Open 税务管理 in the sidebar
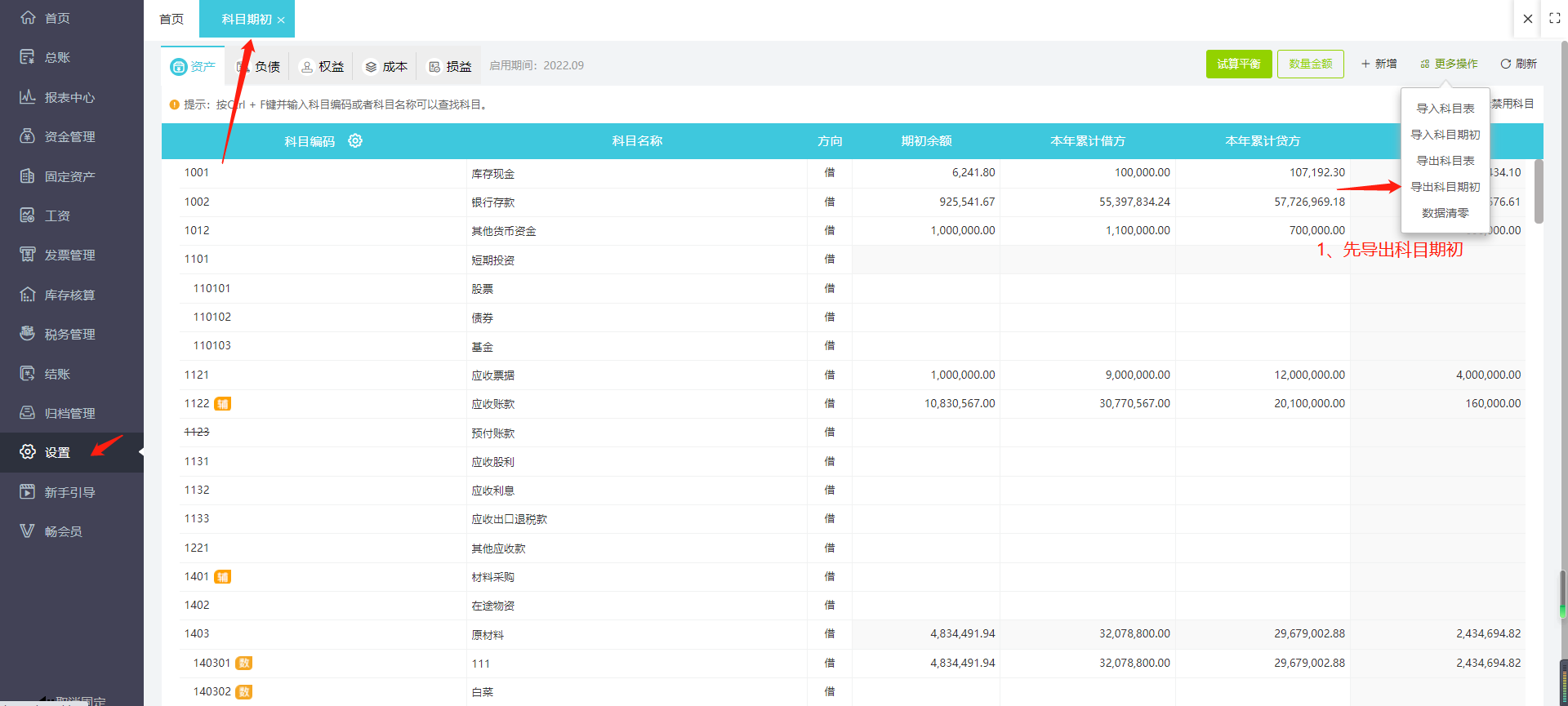Screen dimensions: 1568x706 point(69,334)
